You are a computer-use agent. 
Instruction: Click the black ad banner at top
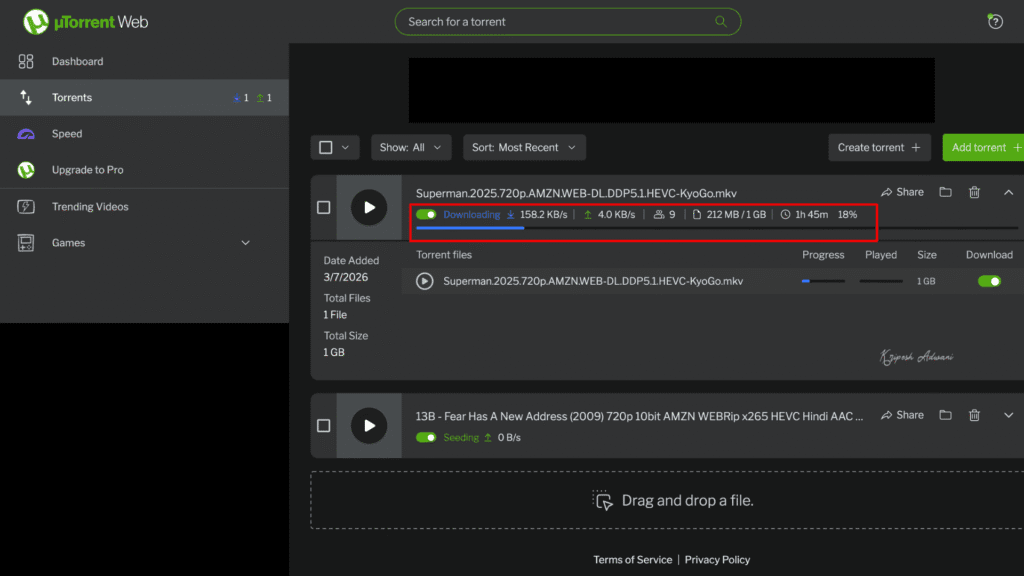[x=671, y=90]
